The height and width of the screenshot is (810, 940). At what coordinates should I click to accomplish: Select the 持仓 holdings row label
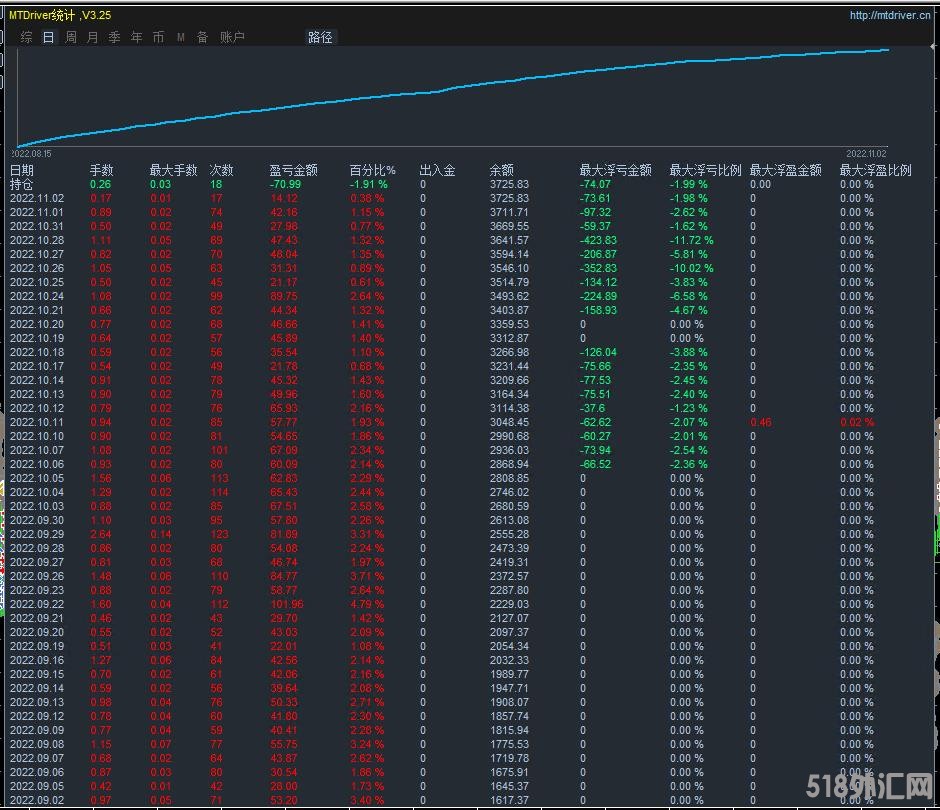coord(22,185)
